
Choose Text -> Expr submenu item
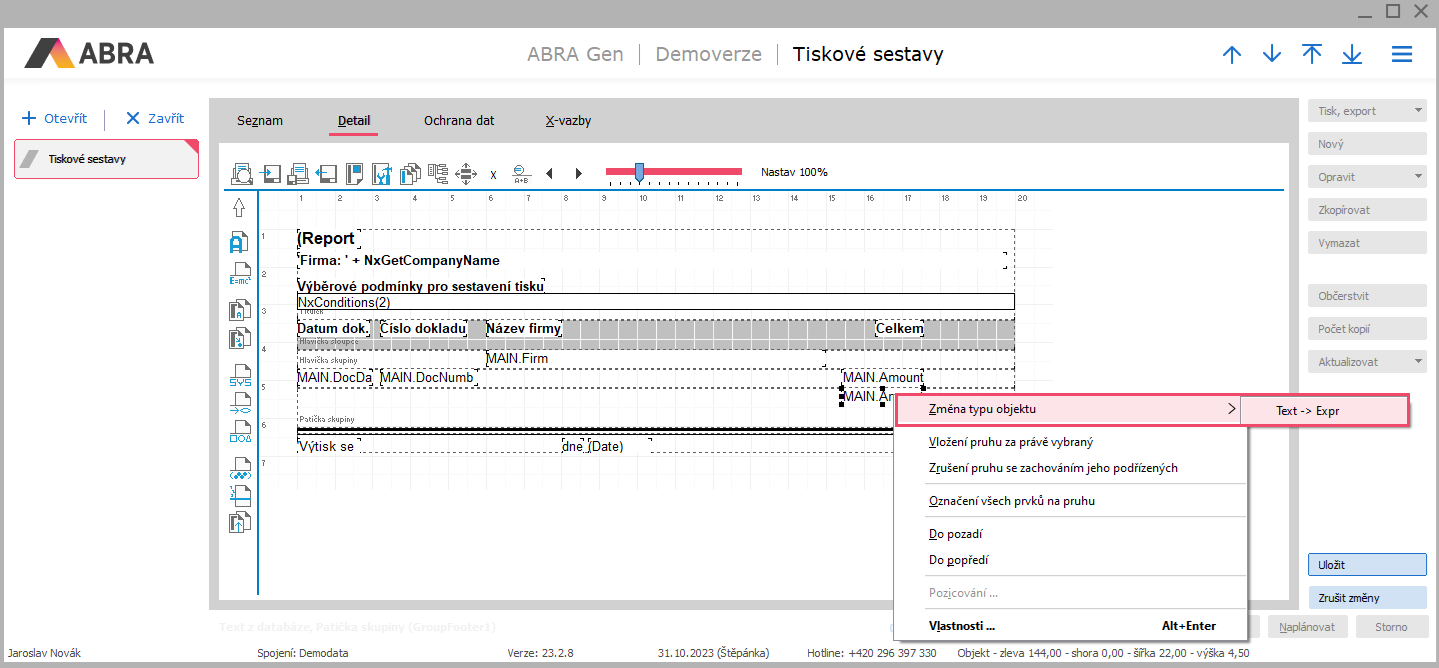tap(1324, 410)
